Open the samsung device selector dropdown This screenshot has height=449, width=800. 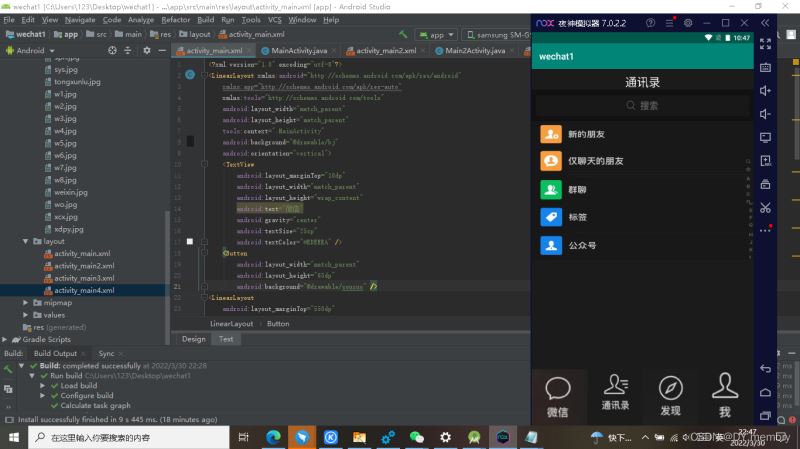coord(497,35)
